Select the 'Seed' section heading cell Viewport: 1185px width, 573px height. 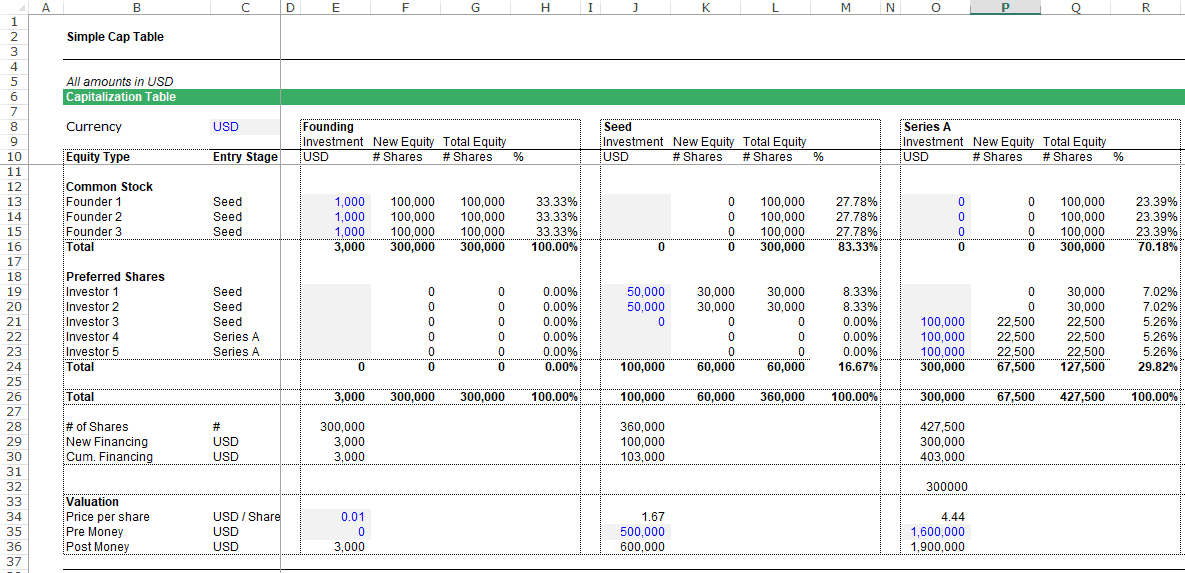point(617,127)
